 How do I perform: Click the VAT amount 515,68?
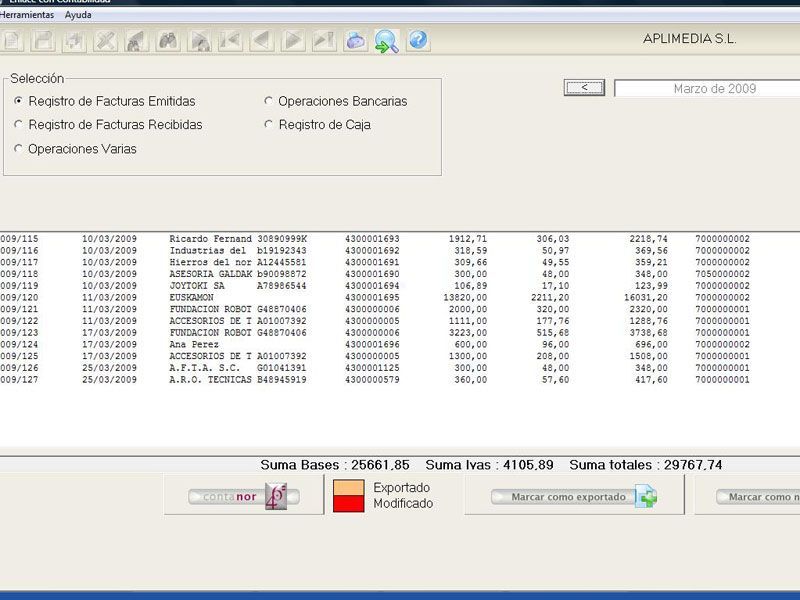(x=553, y=333)
